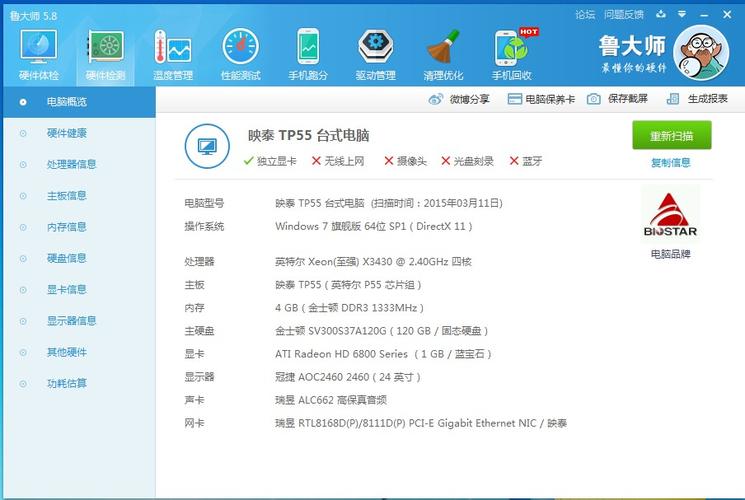Screen dimensions: 745x500
Task: Click the SV300S37A120G disk text
Action: (x=382, y=331)
